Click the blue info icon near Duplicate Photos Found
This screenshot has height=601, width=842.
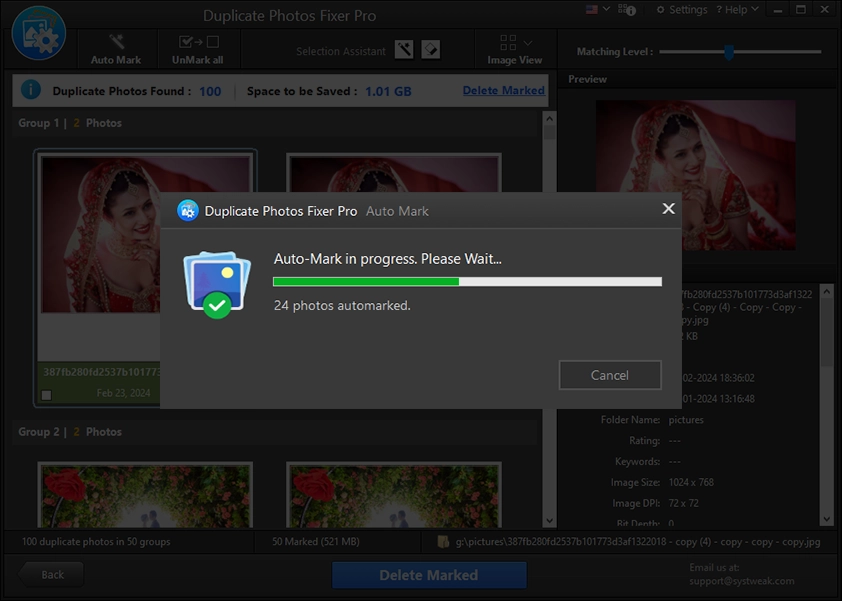click(x=31, y=90)
